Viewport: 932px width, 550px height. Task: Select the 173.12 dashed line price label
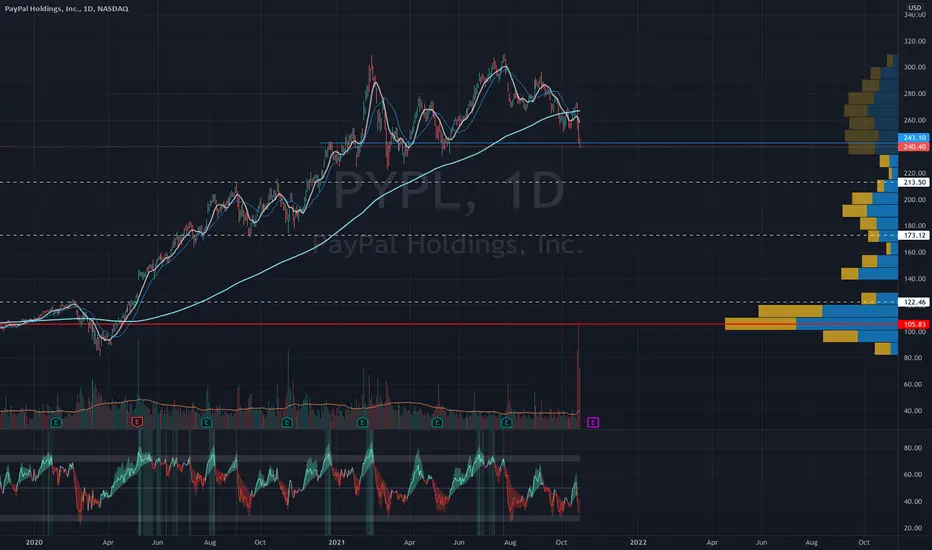coord(914,235)
